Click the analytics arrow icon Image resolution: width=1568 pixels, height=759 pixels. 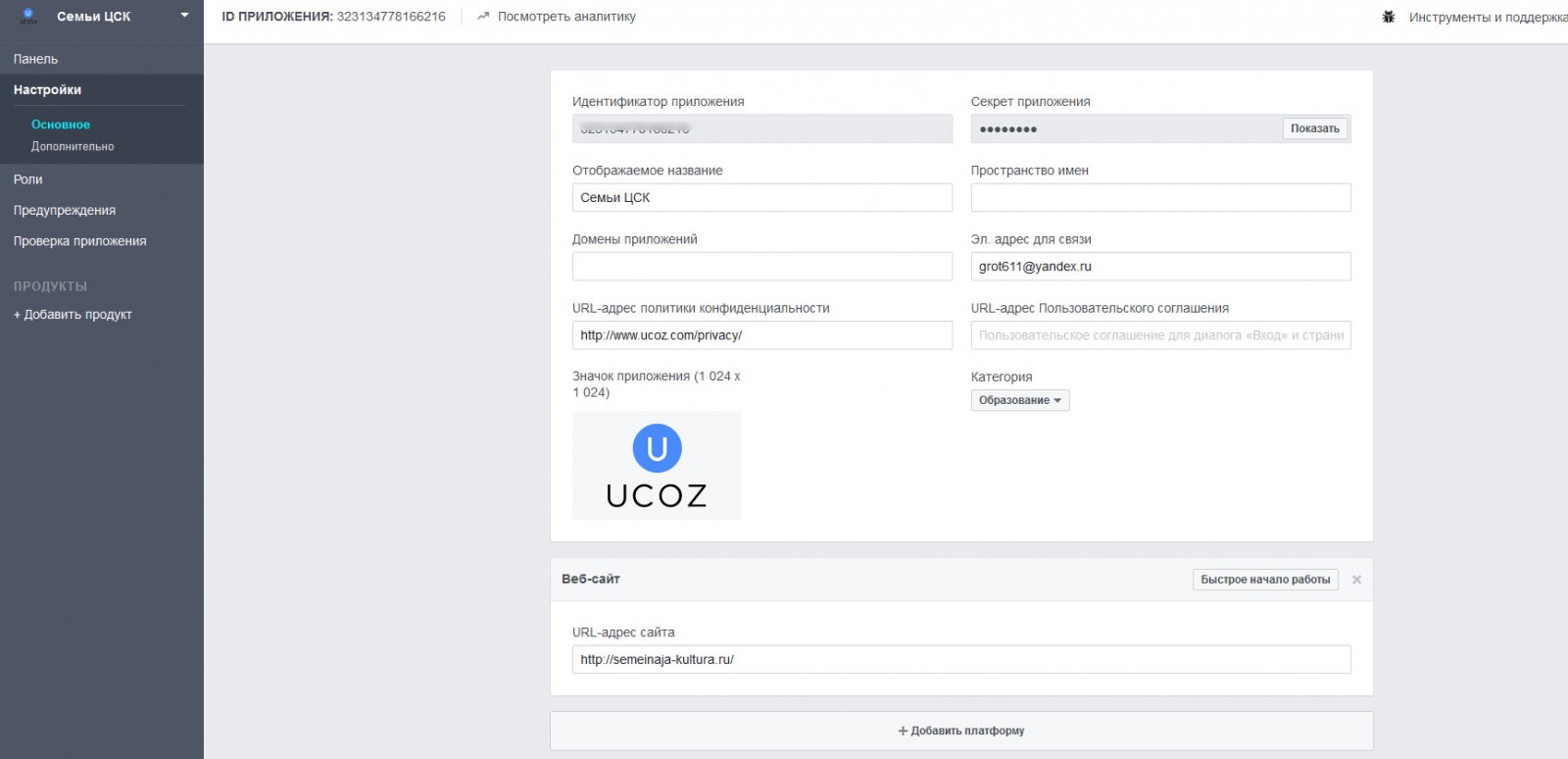pyautogui.click(x=482, y=17)
